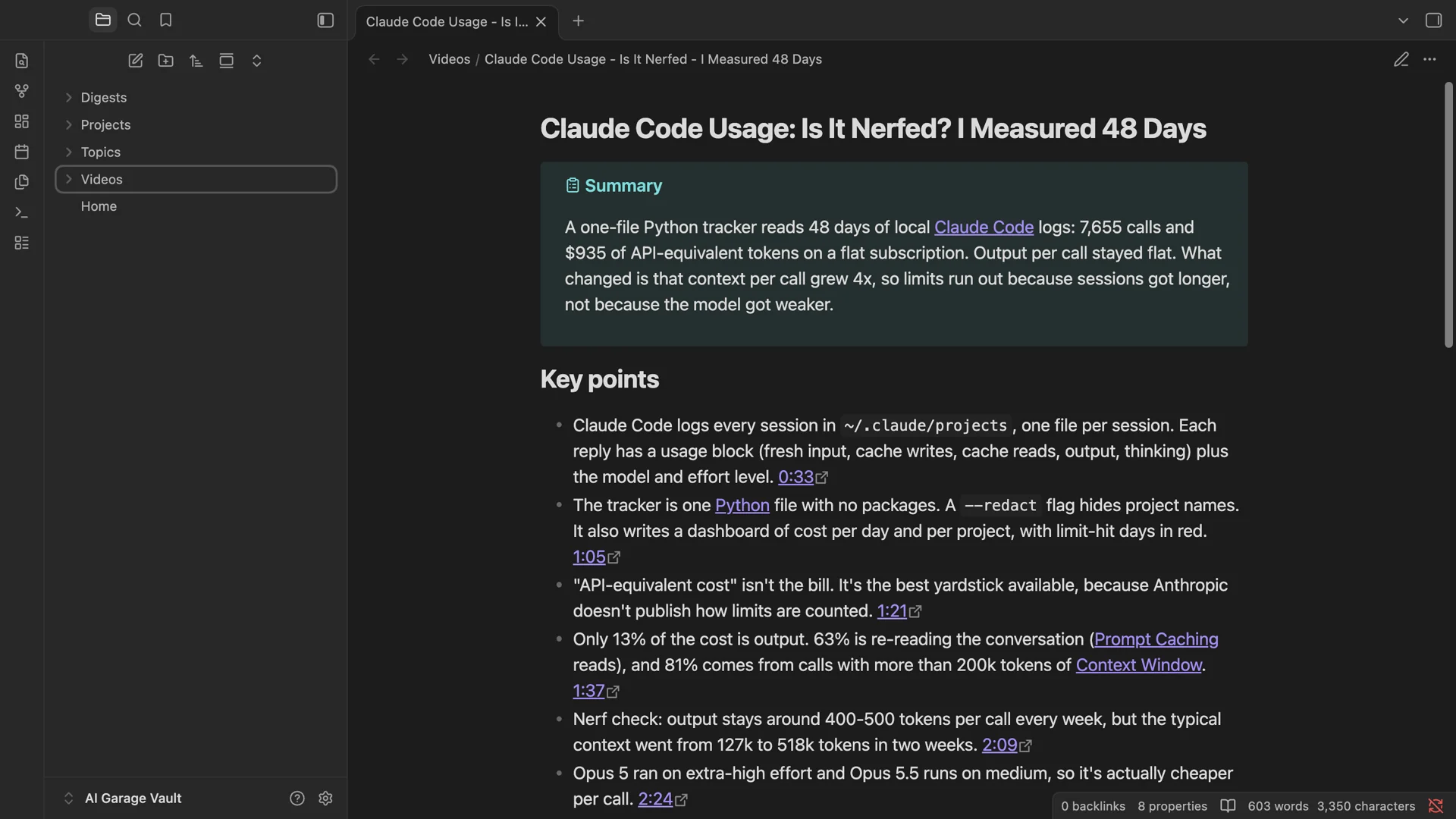This screenshot has width=1456, height=819.
Task: Open a new tab with plus
Action: click(x=579, y=21)
